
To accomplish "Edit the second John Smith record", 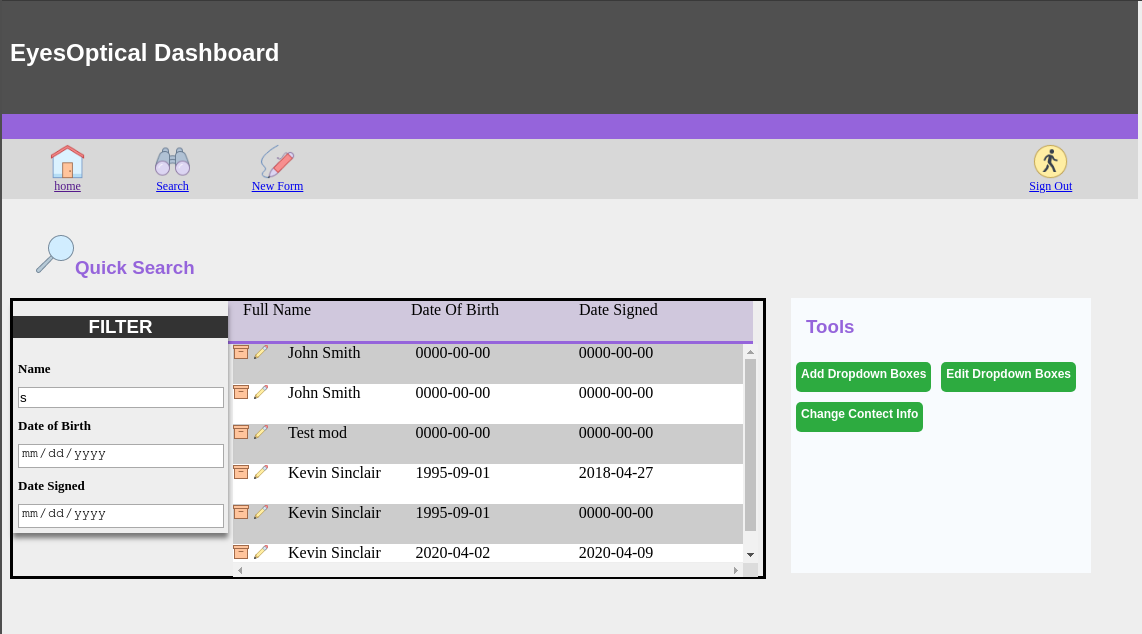I will click(x=261, y=392).
